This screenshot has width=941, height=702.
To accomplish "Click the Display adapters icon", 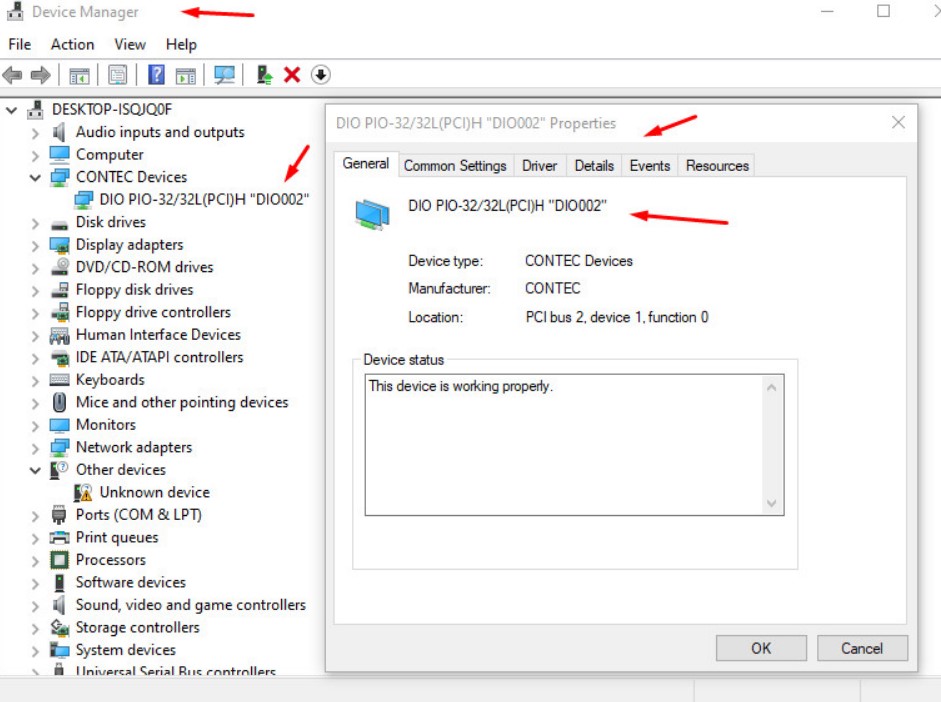I will point(59,245).
